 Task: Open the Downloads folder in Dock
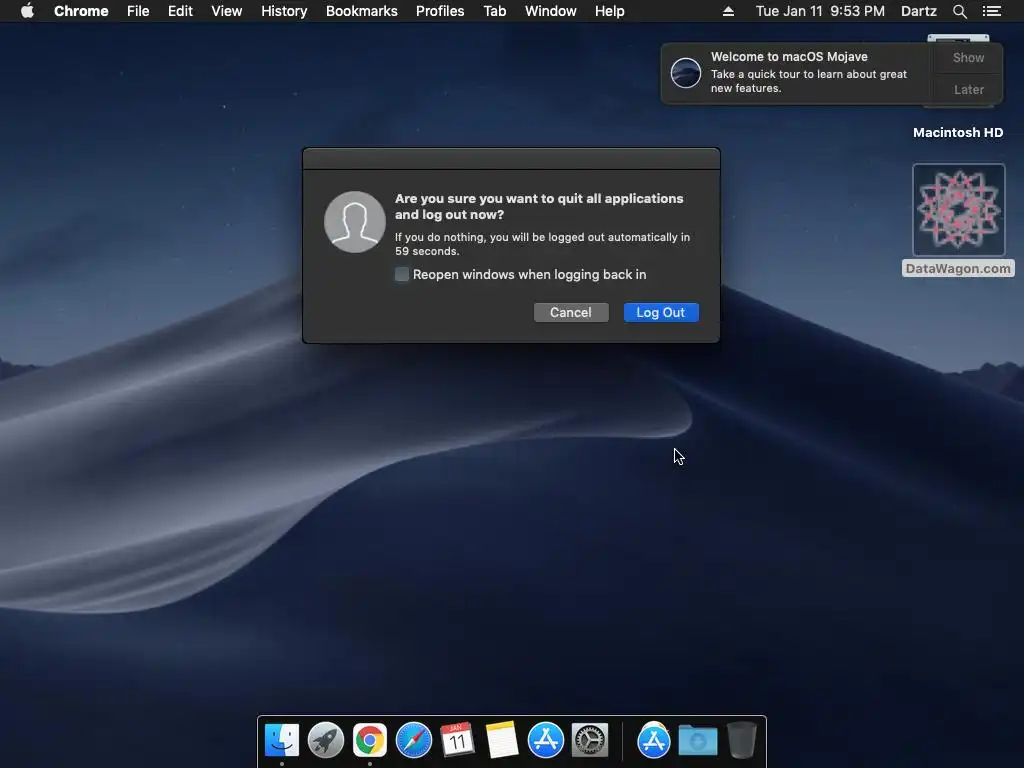coord(697,741)
